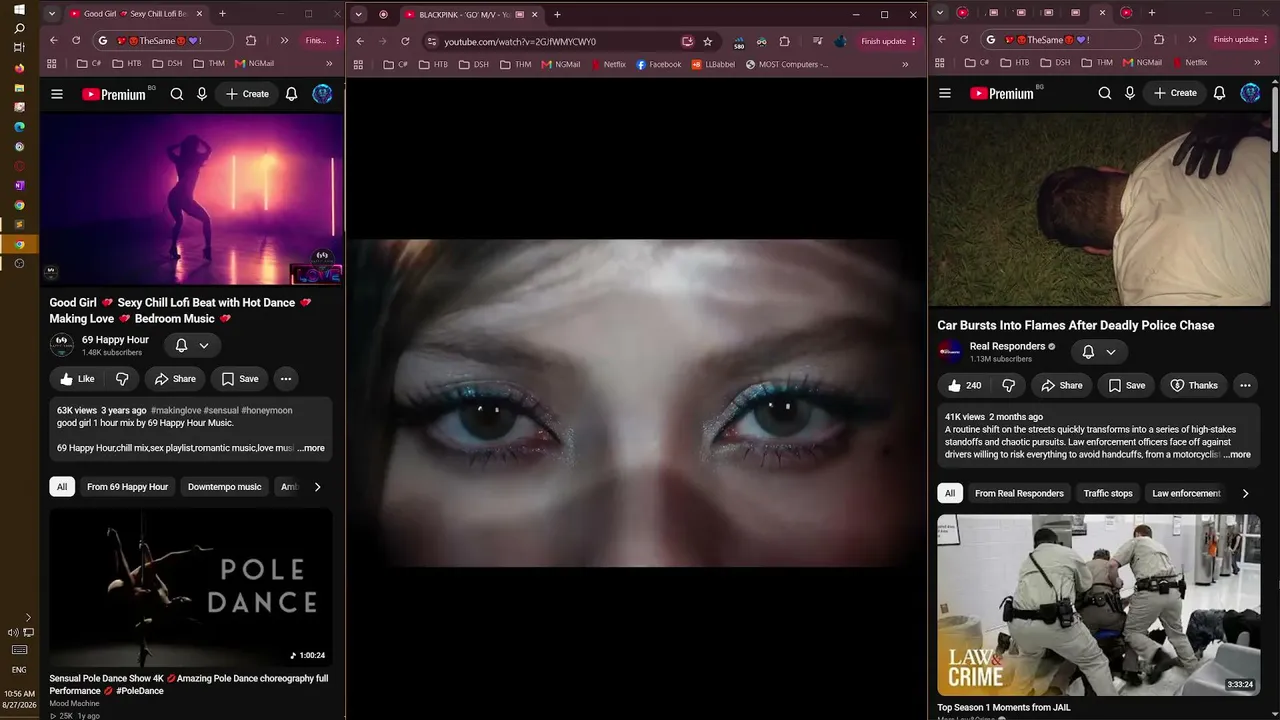Open Windows Start menu
This screenshot has height=720, width=1280.
[19, 10]
